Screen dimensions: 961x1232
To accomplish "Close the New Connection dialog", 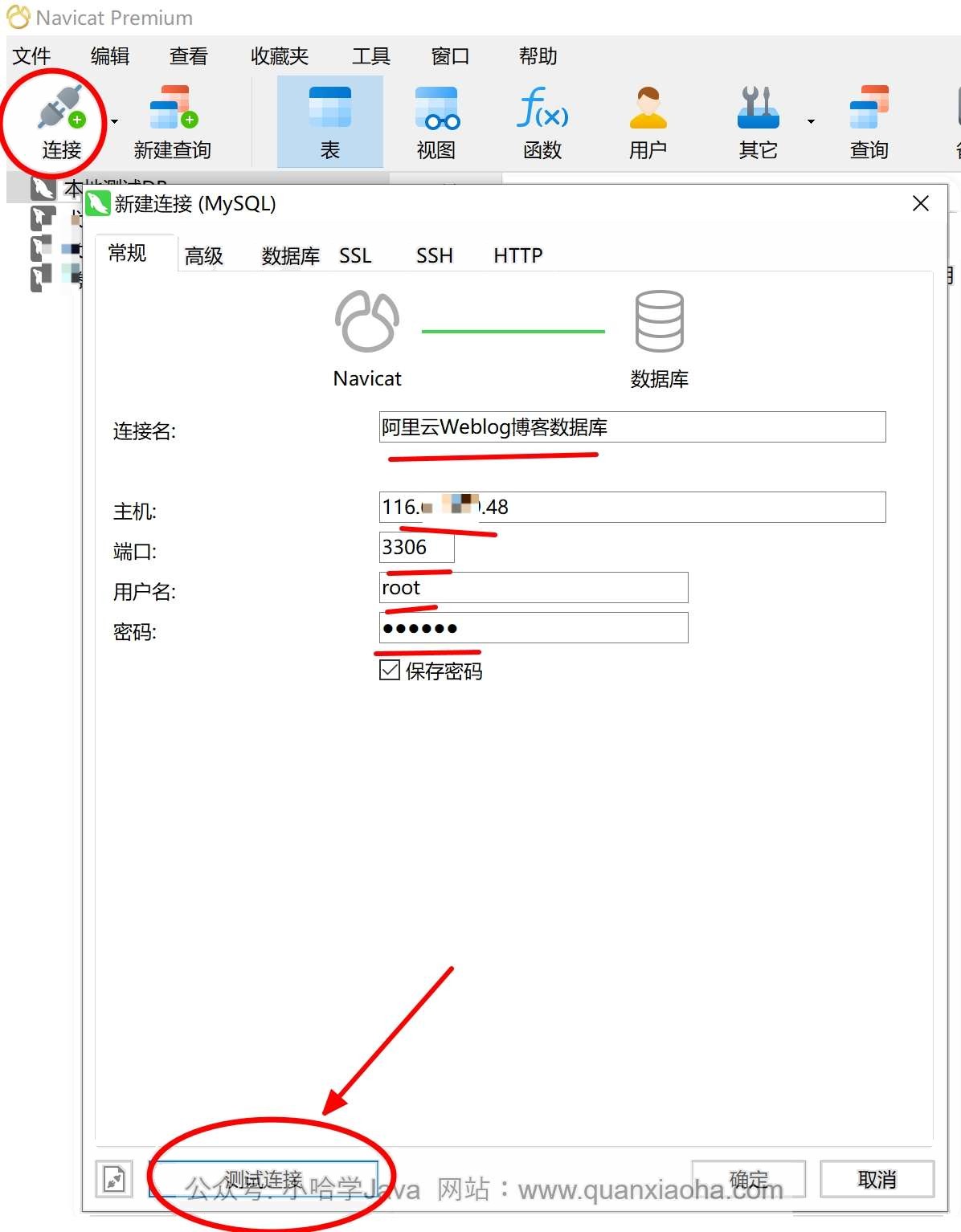I will coord(921,204).
